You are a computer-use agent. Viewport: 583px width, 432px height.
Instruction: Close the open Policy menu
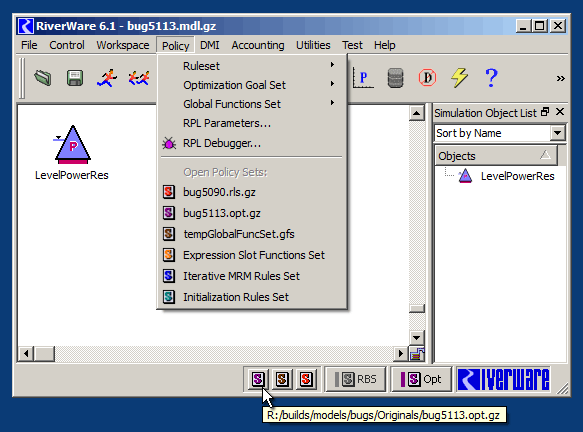(x=175, y=46)
